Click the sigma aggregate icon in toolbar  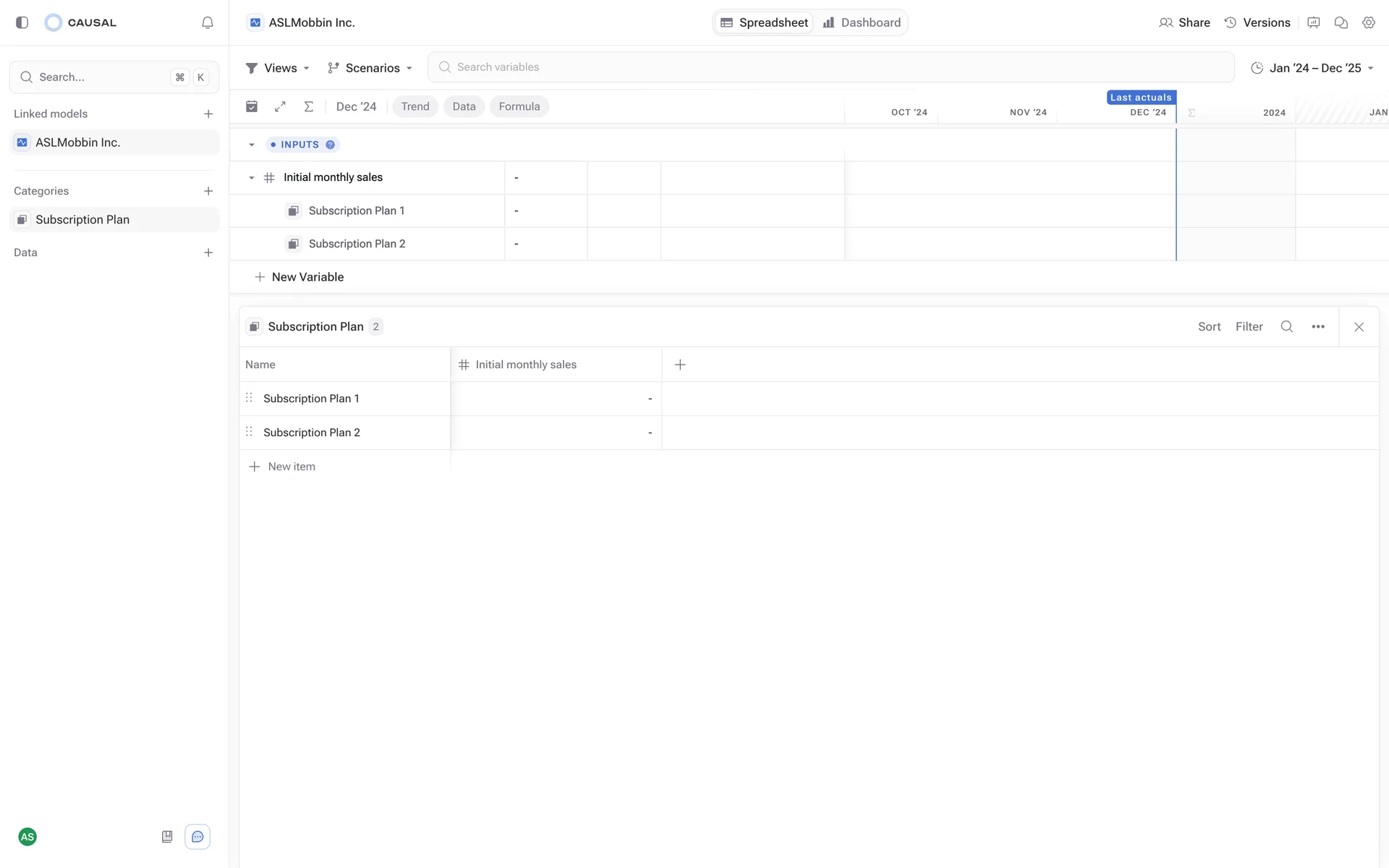tap(309, 106)
